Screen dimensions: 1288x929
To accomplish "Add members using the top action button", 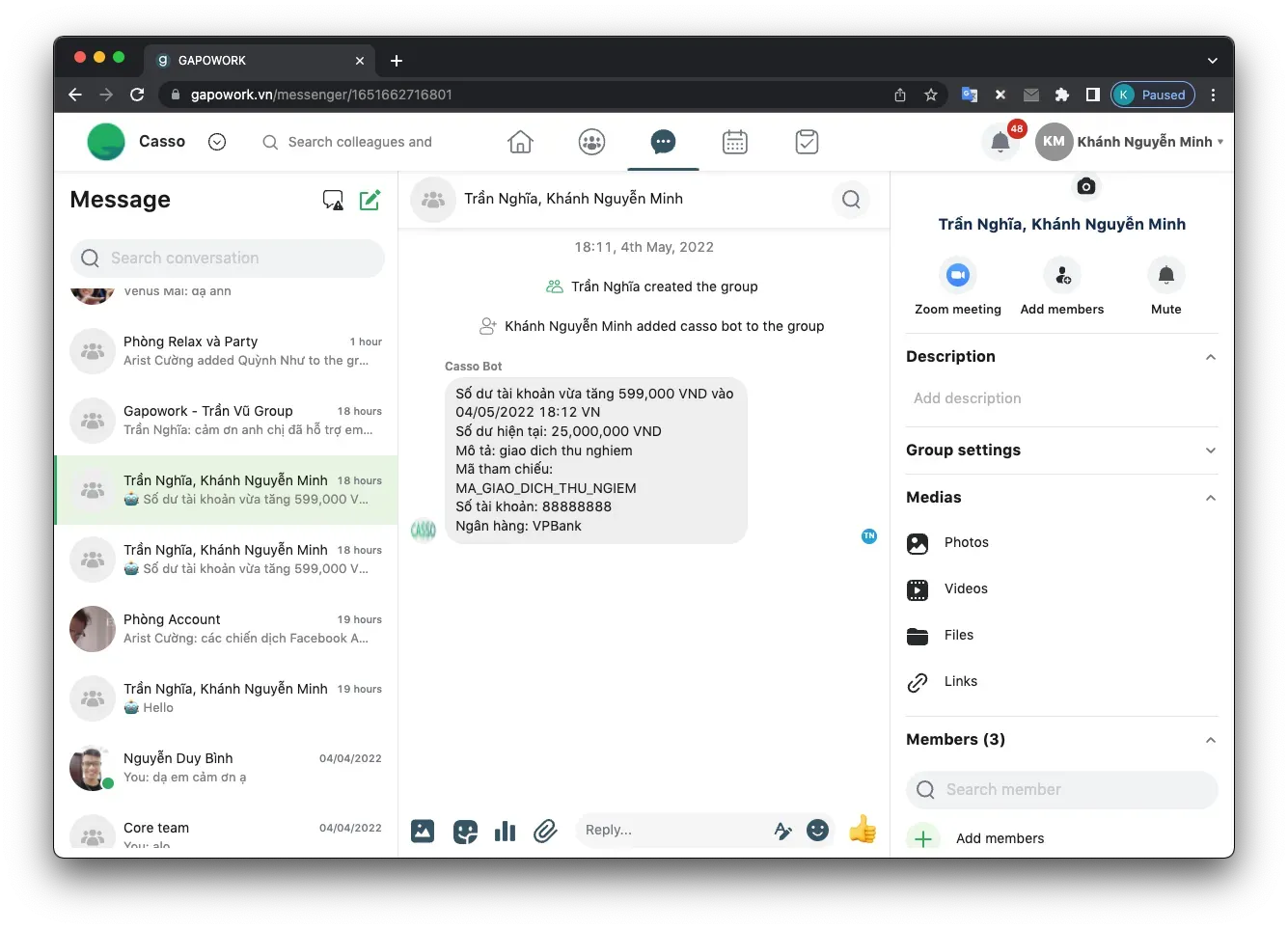I will coord(1061,287).
